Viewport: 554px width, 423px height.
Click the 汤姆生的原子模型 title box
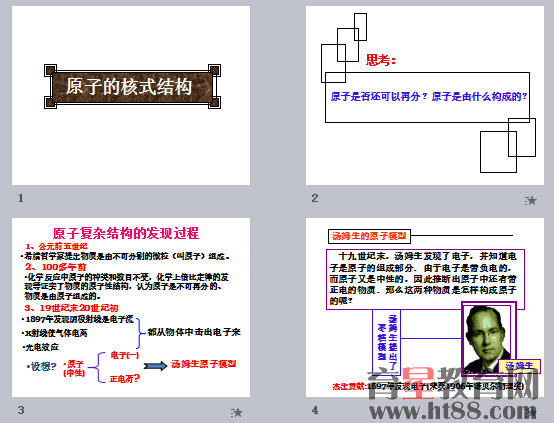[369, 236]
